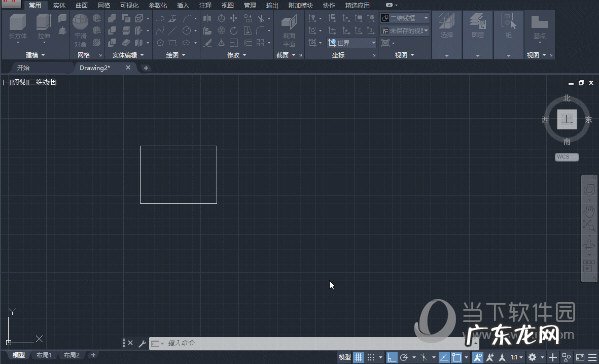Select the Extrude (拉伸) tool
The image size is (599, 364).
coord(44,25)
